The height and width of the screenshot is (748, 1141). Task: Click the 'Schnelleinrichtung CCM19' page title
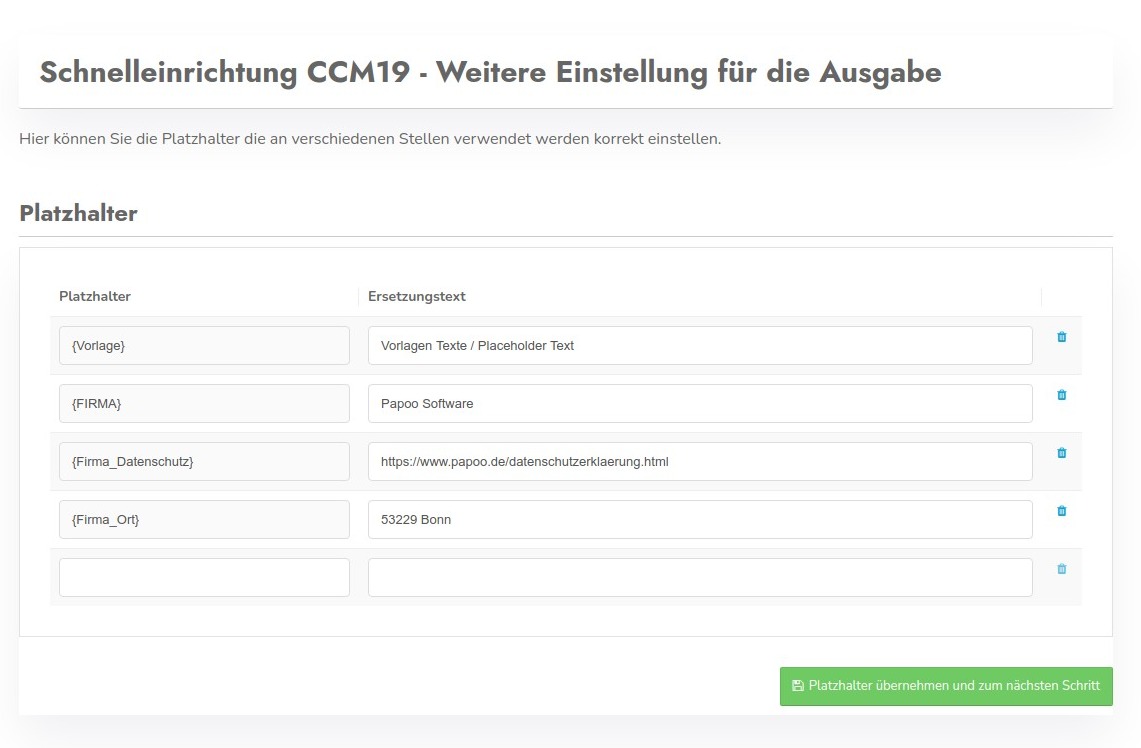[x=490, y=73]
